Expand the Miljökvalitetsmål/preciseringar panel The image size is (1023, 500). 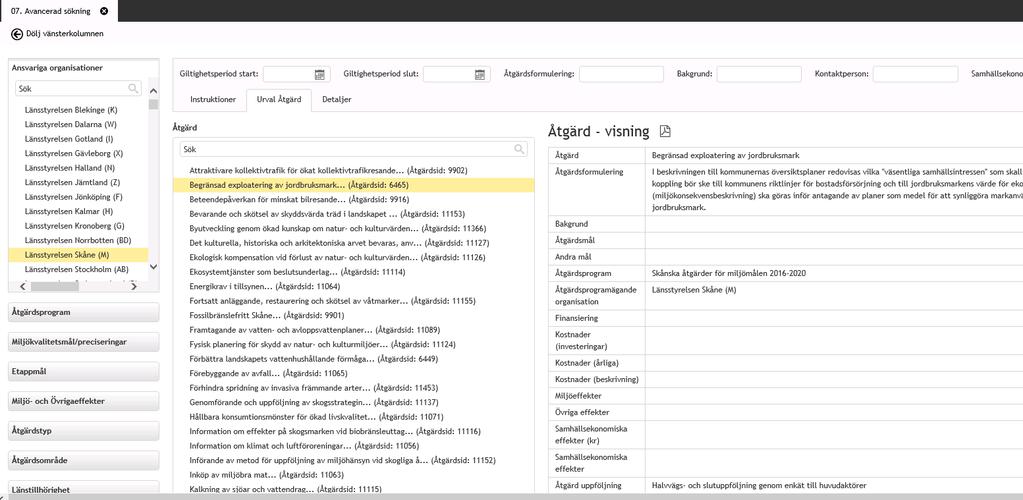click(x=84, y=341)
